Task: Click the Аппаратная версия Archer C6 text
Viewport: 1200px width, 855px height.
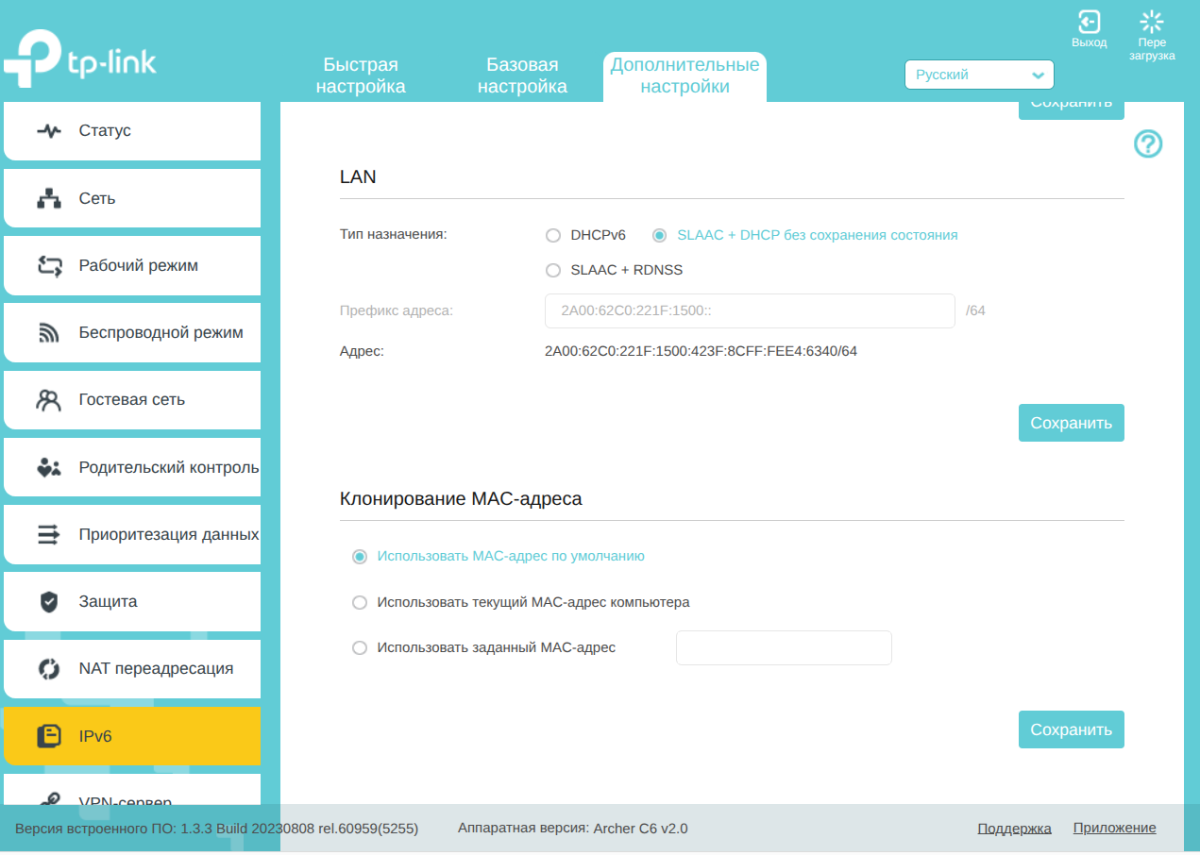Action: (573, 829)
